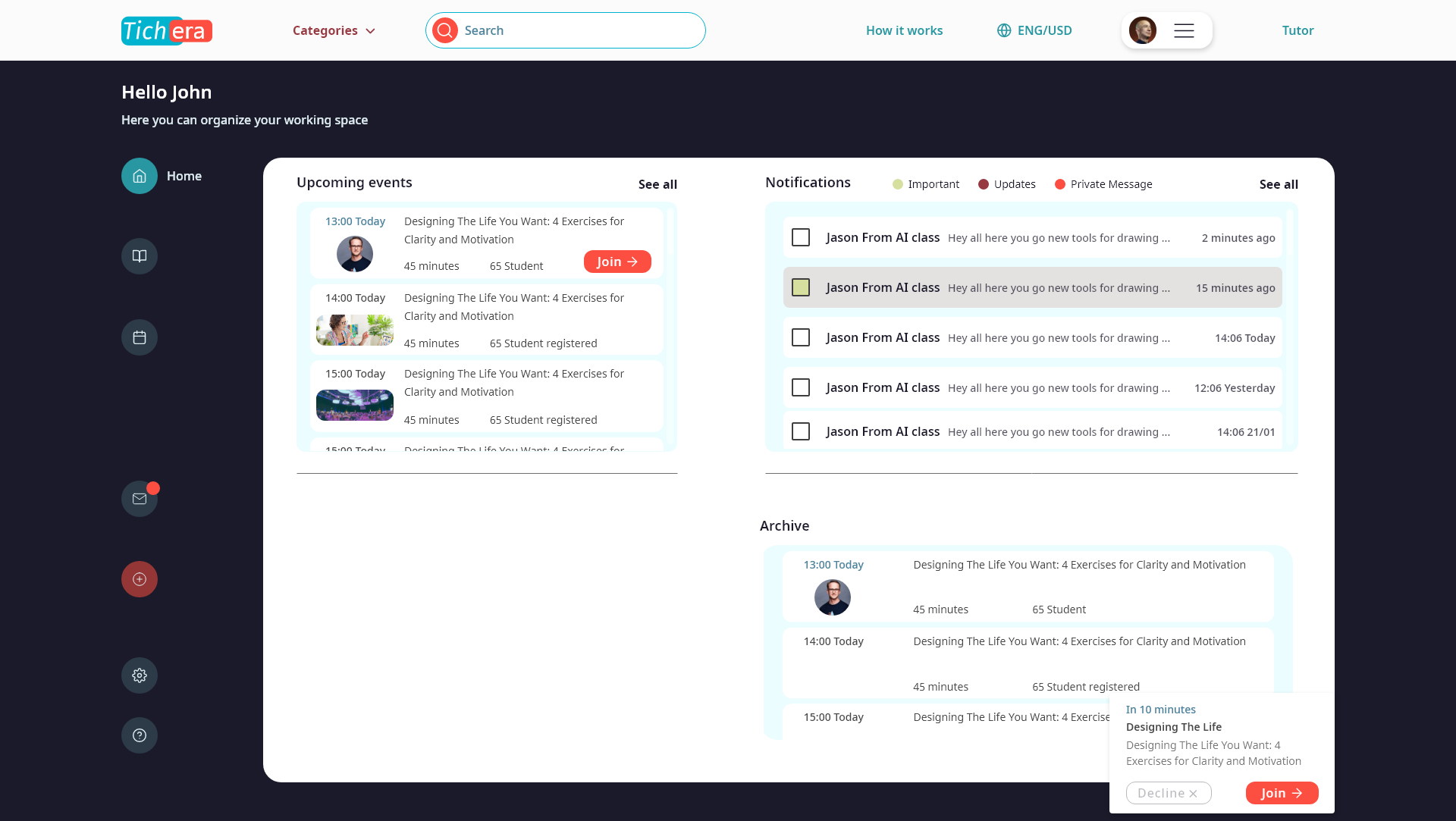This screenshot has height=821, width=1456.
Task: Filter notifications by Updates
Action: [x=1007, y=184]
